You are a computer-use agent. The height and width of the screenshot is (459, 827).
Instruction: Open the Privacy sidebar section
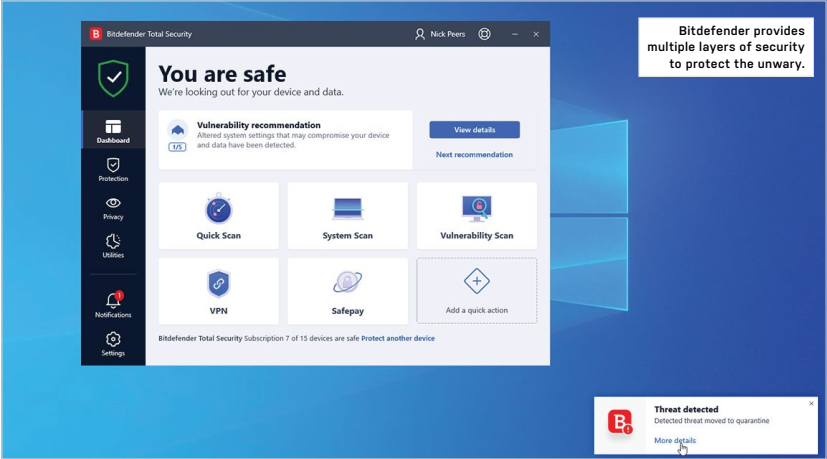pos(113,208)
